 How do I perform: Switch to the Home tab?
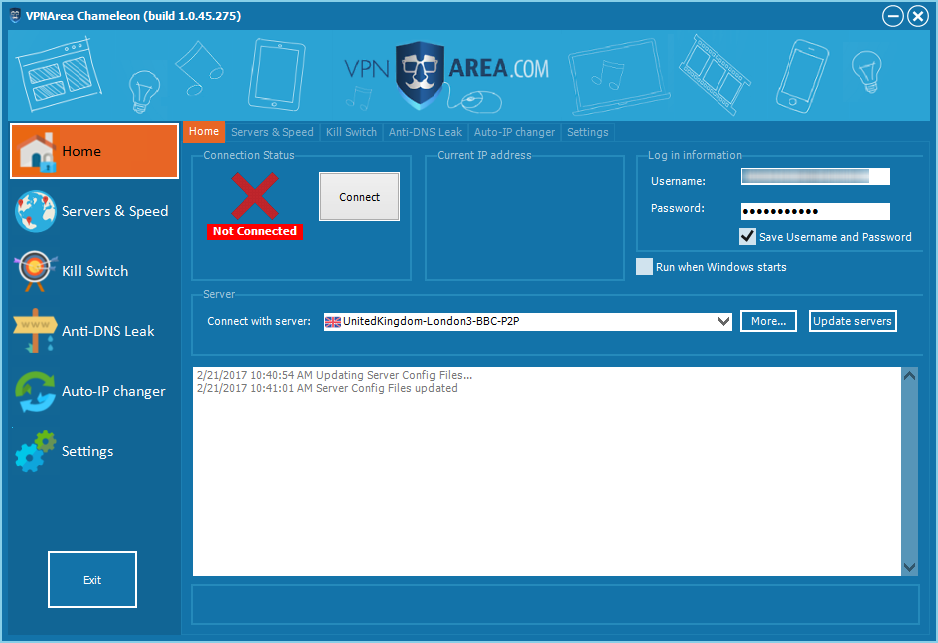[x=204, y=132]
